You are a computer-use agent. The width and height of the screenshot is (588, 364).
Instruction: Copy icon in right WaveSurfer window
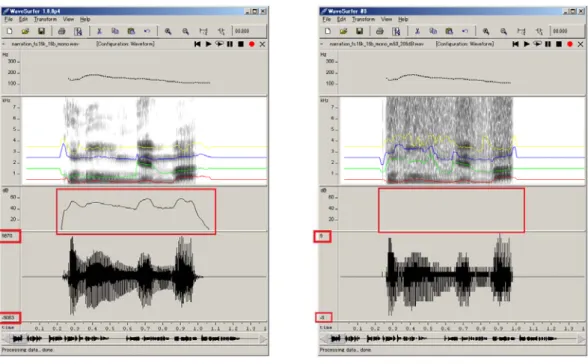(433, 31)
